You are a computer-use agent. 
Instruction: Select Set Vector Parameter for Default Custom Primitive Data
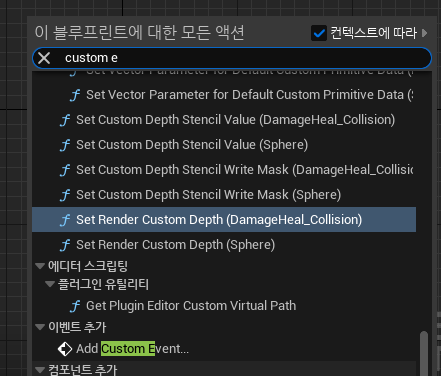click(224, 95)
